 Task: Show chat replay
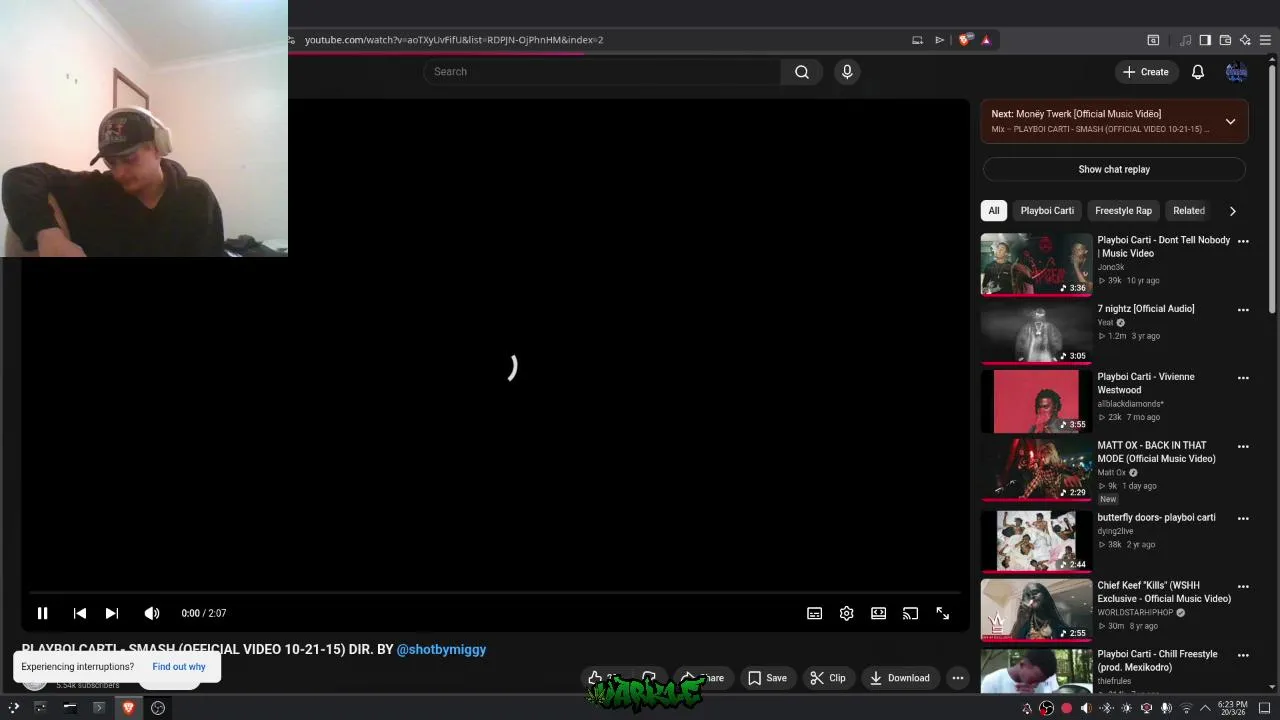1114,169
